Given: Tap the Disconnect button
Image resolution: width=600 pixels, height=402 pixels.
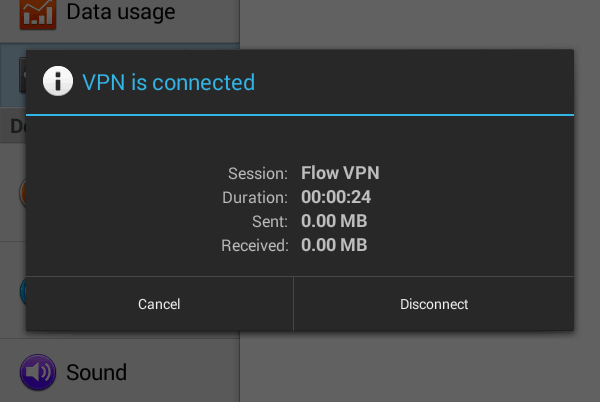Looking at the screenshot, I should click(434, 304).
